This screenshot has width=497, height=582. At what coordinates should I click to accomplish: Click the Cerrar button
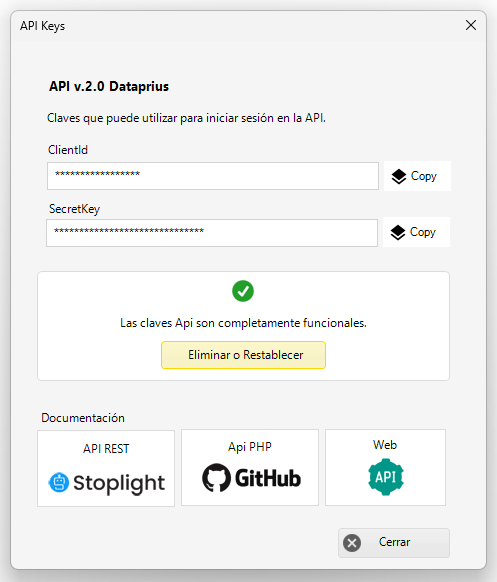point(394,543)
